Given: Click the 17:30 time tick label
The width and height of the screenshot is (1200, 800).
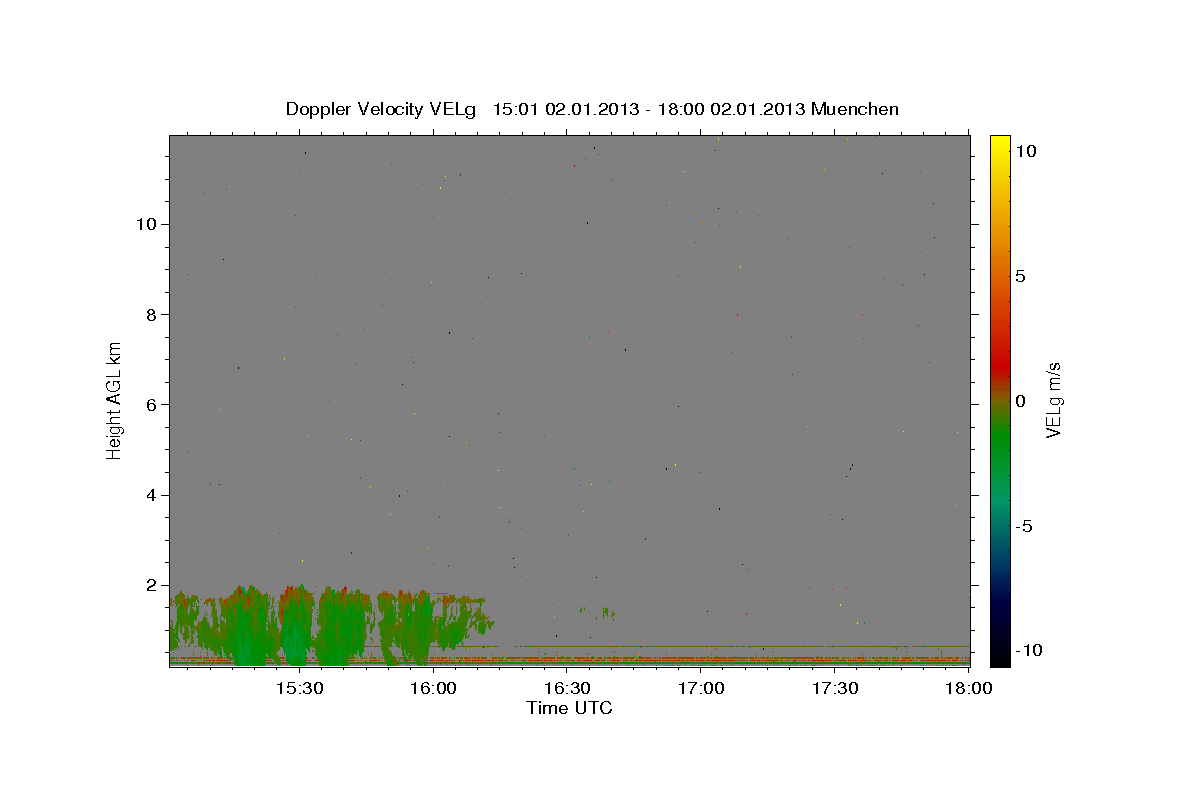Looking at the screenshot, I should pos(835,688).
